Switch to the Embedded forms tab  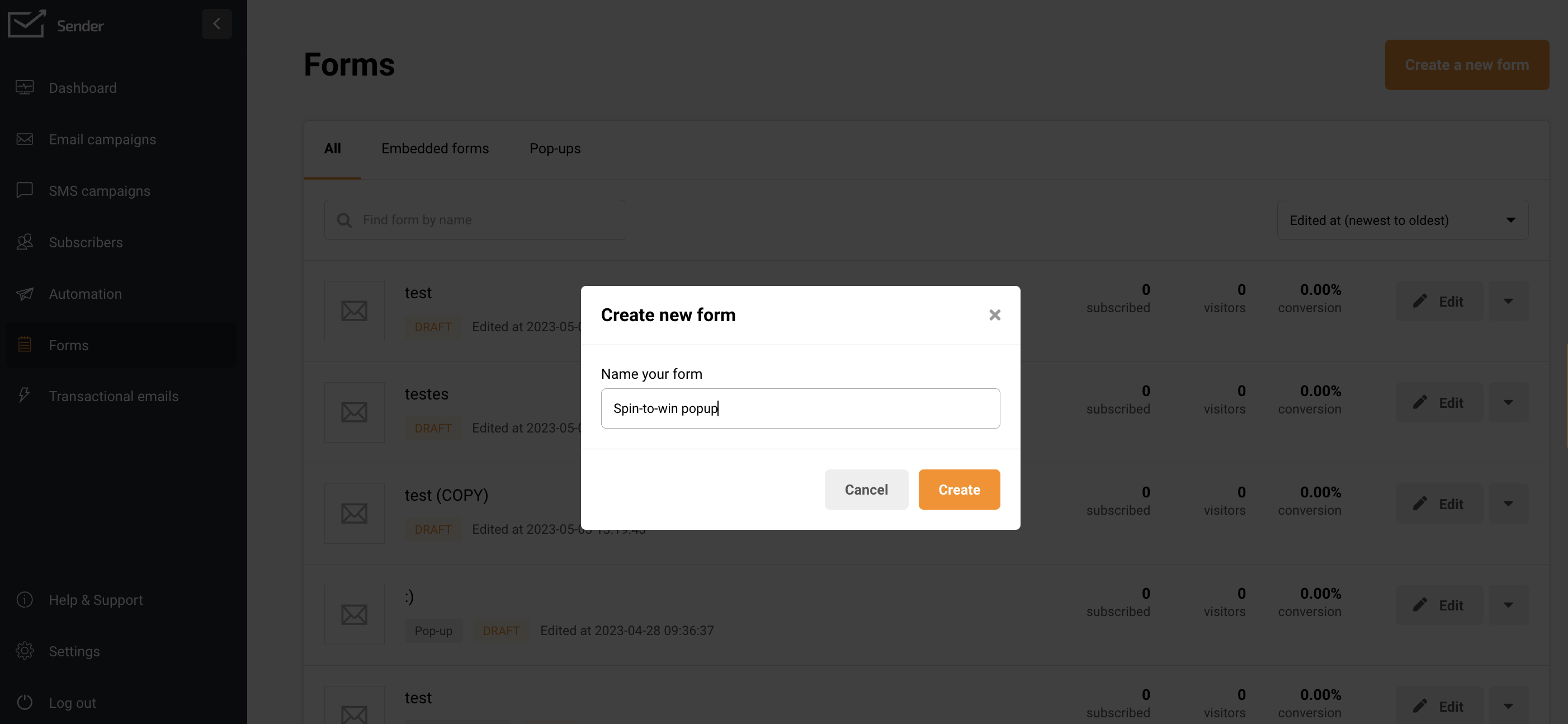[x=434, y=149]
